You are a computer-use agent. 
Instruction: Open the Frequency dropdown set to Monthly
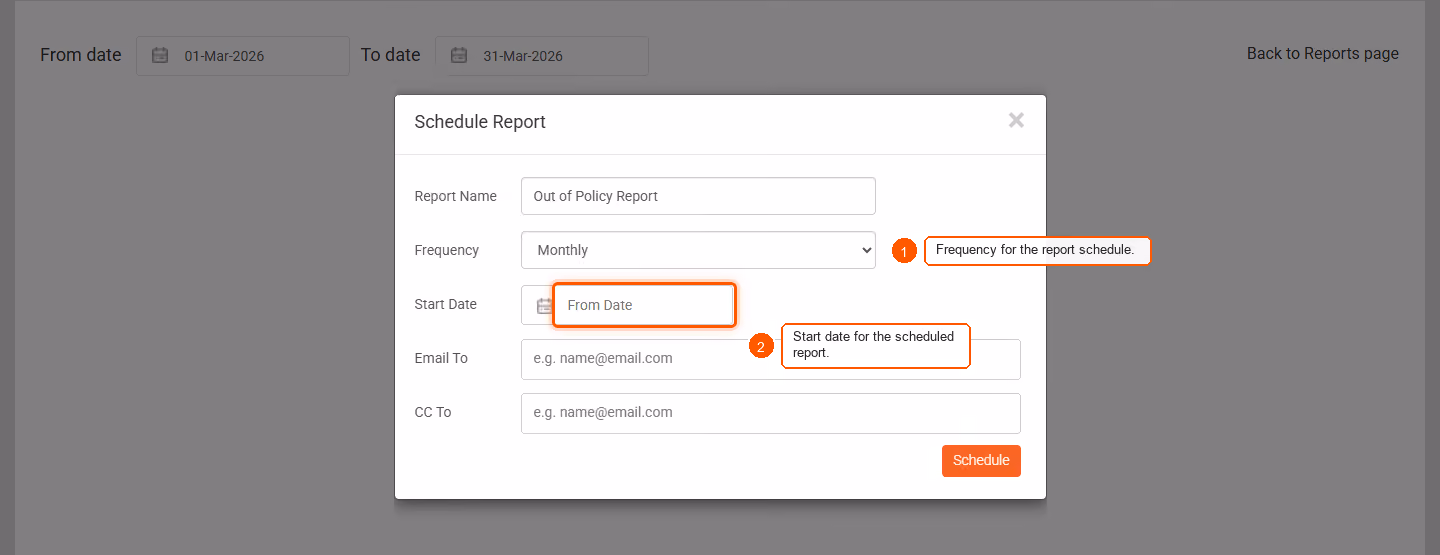coord(698,250)
